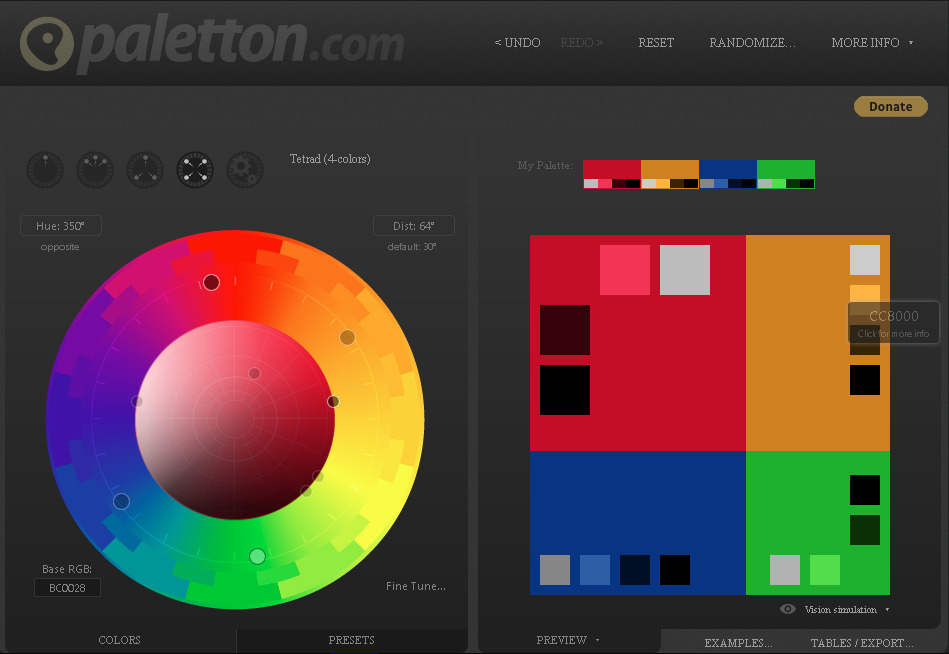Screen dimensions: 949x654
Task: Click the dark red base hue marker on wheel
Action: pyautogui.click(x=211, y=283)
